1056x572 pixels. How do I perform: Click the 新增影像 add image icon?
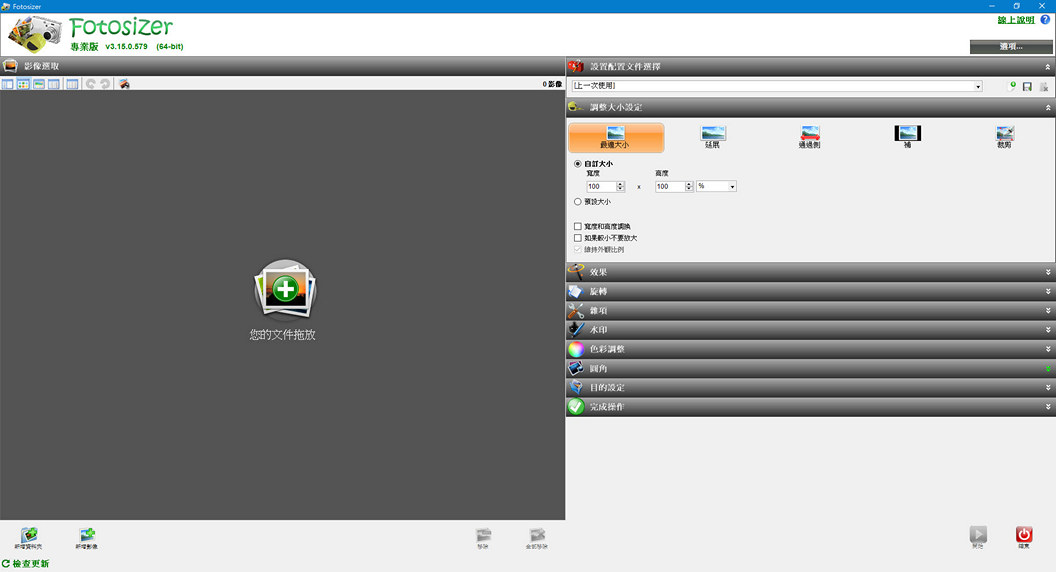point(87,536)
